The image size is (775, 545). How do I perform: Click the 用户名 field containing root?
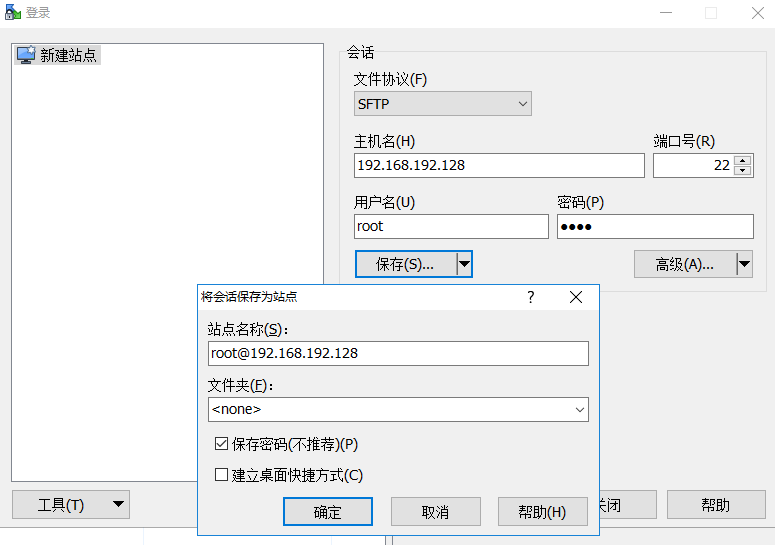click(451, 226)
